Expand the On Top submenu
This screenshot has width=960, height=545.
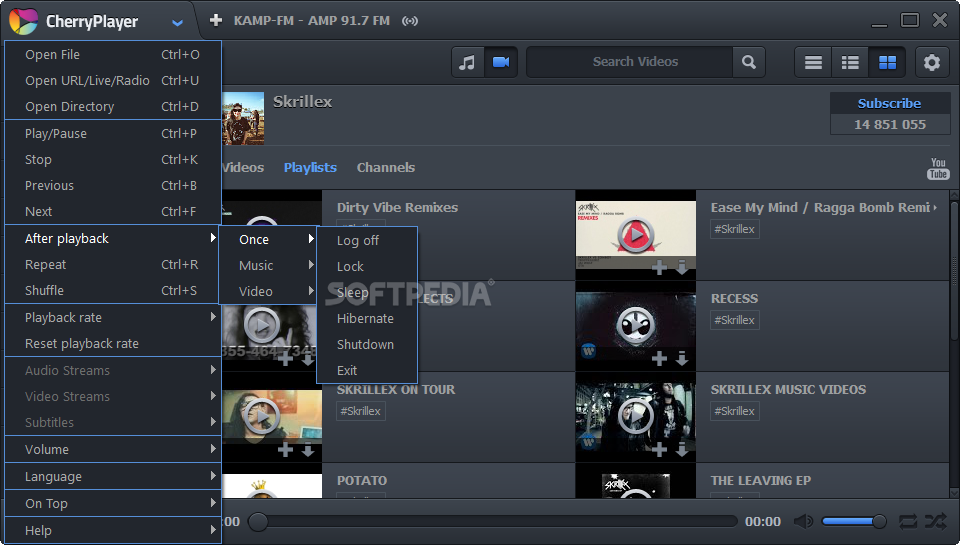(x=113, y=503)
